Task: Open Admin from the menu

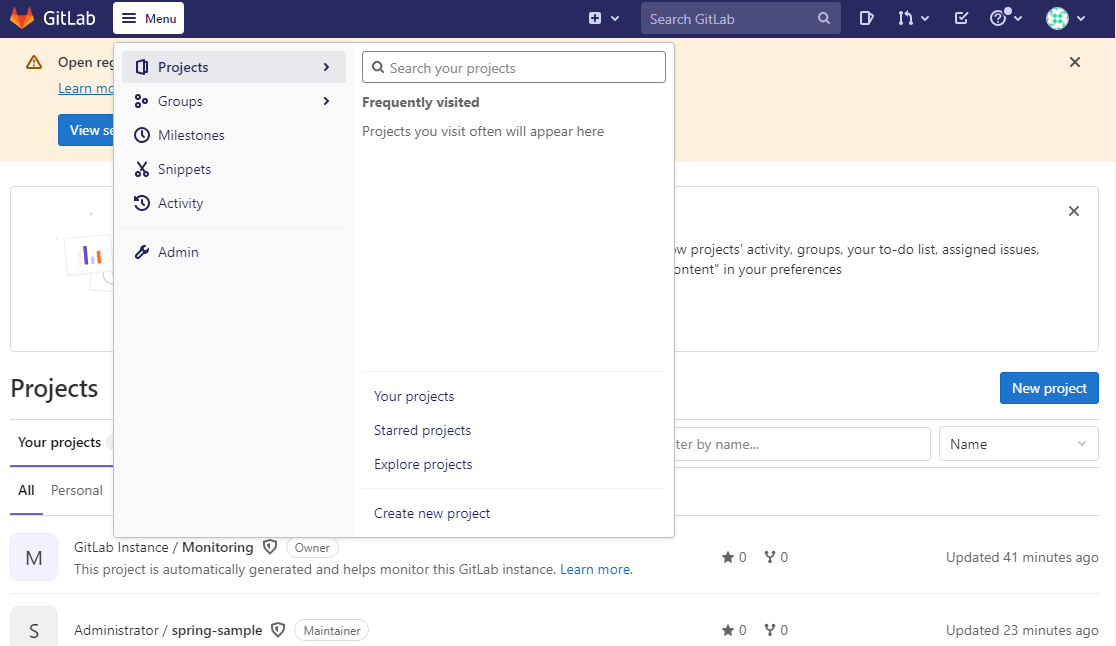Action: coord(233,252)
